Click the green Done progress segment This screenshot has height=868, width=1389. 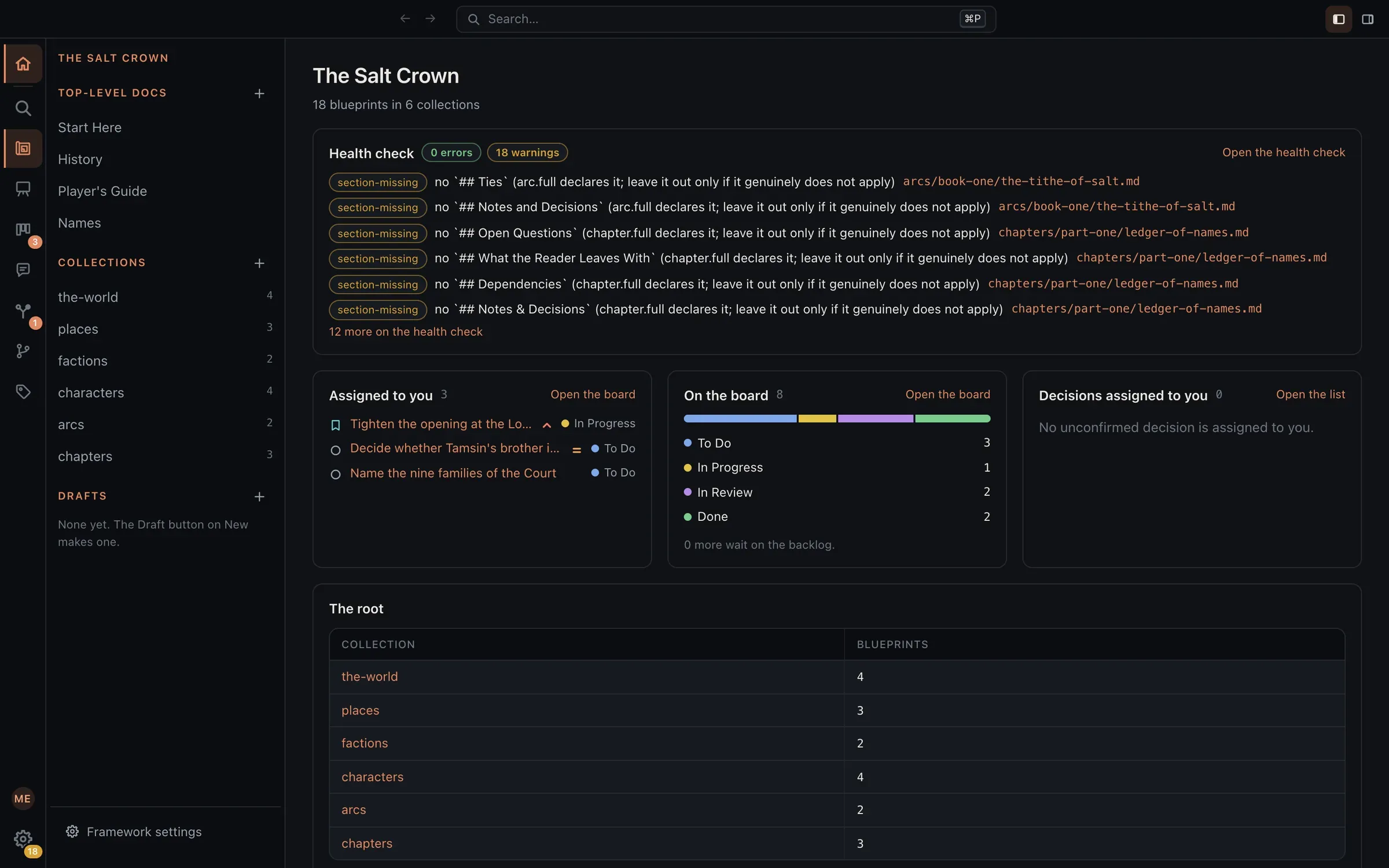[953, 418]
